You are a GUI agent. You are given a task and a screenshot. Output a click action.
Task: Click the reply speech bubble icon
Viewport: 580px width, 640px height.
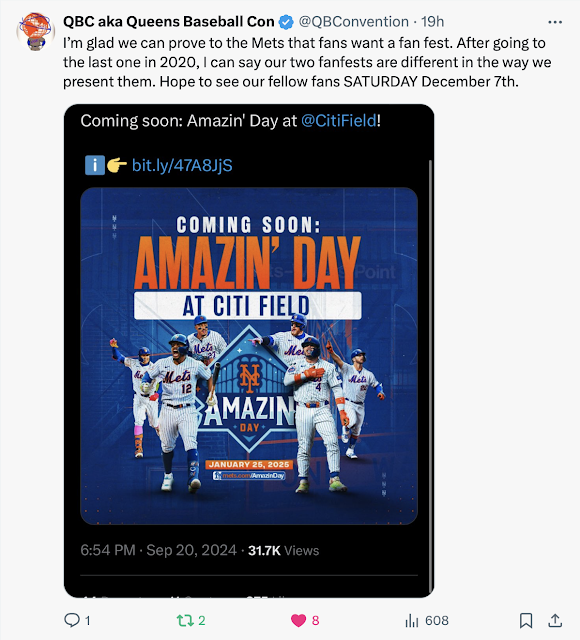point(72,620)
